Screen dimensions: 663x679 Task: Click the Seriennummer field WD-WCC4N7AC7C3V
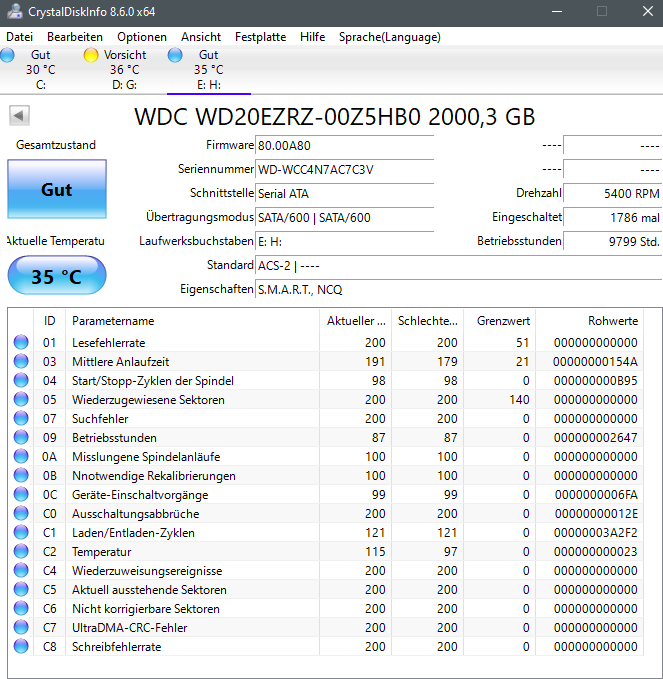pyautogui.click(x=345, y=169)
